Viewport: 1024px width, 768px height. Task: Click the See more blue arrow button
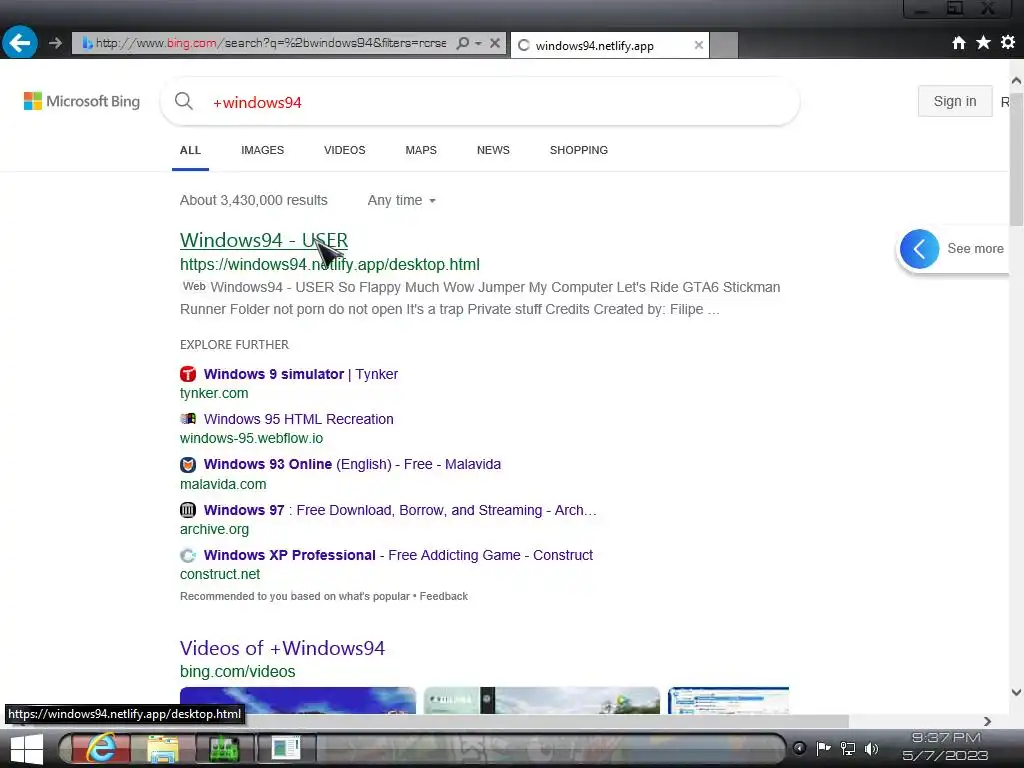(920, 249)
